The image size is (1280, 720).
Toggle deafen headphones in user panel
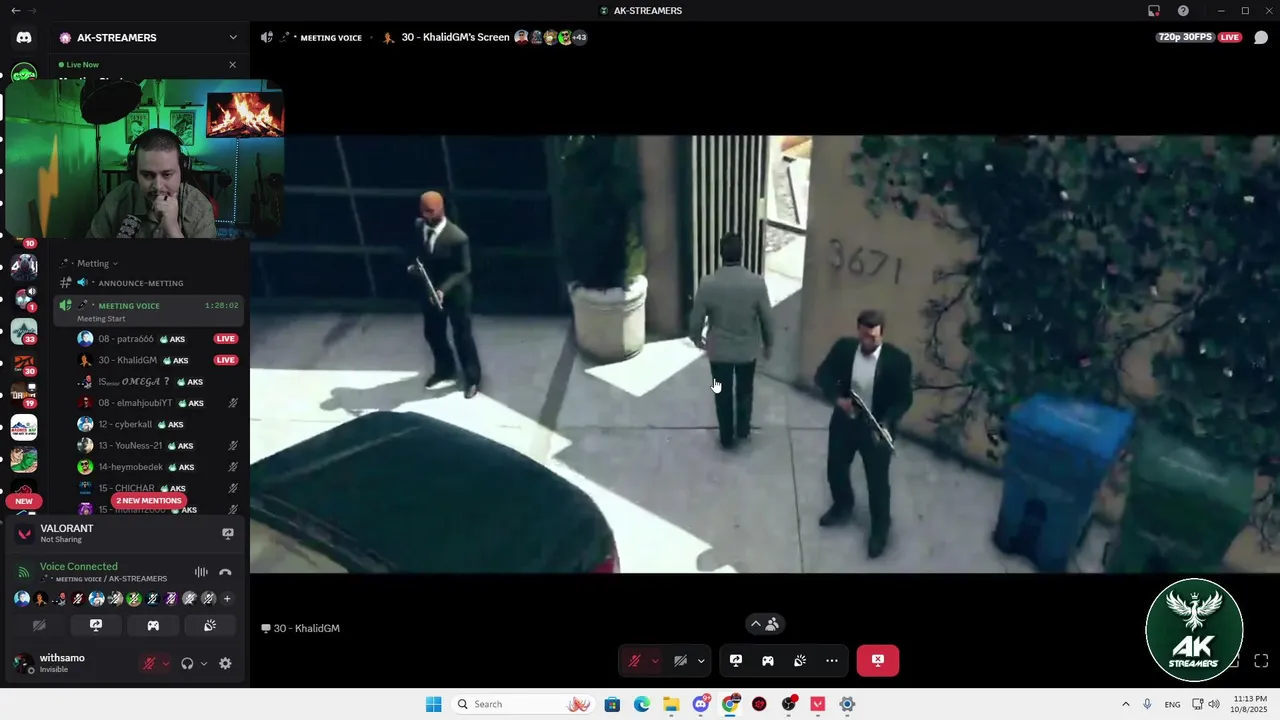click(187, 663)
